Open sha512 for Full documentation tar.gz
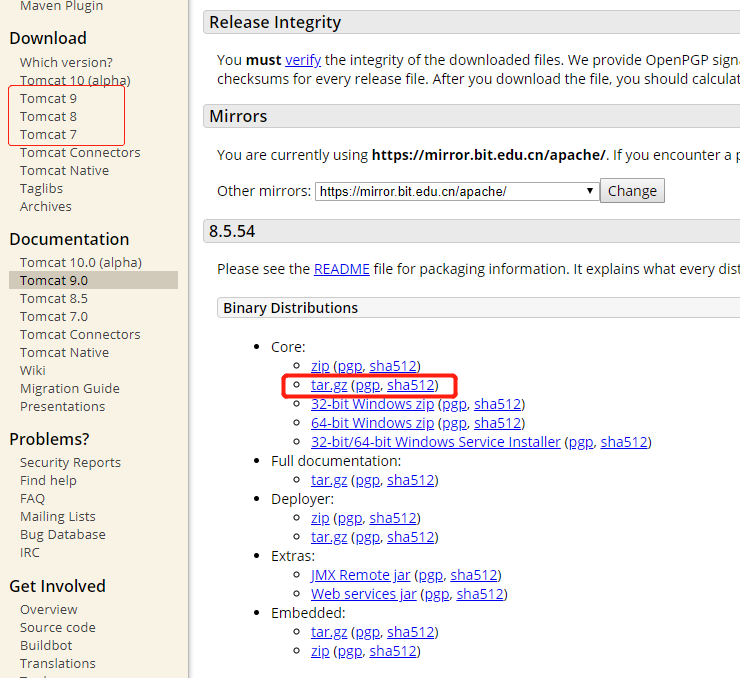Viewport: 740px width, 678px height. (411, 480)
